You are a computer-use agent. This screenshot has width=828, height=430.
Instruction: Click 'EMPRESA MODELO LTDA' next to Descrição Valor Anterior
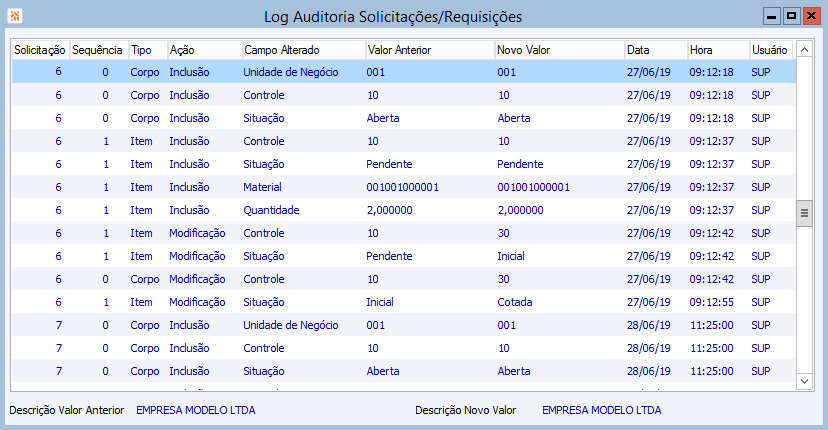coord(196,410)
